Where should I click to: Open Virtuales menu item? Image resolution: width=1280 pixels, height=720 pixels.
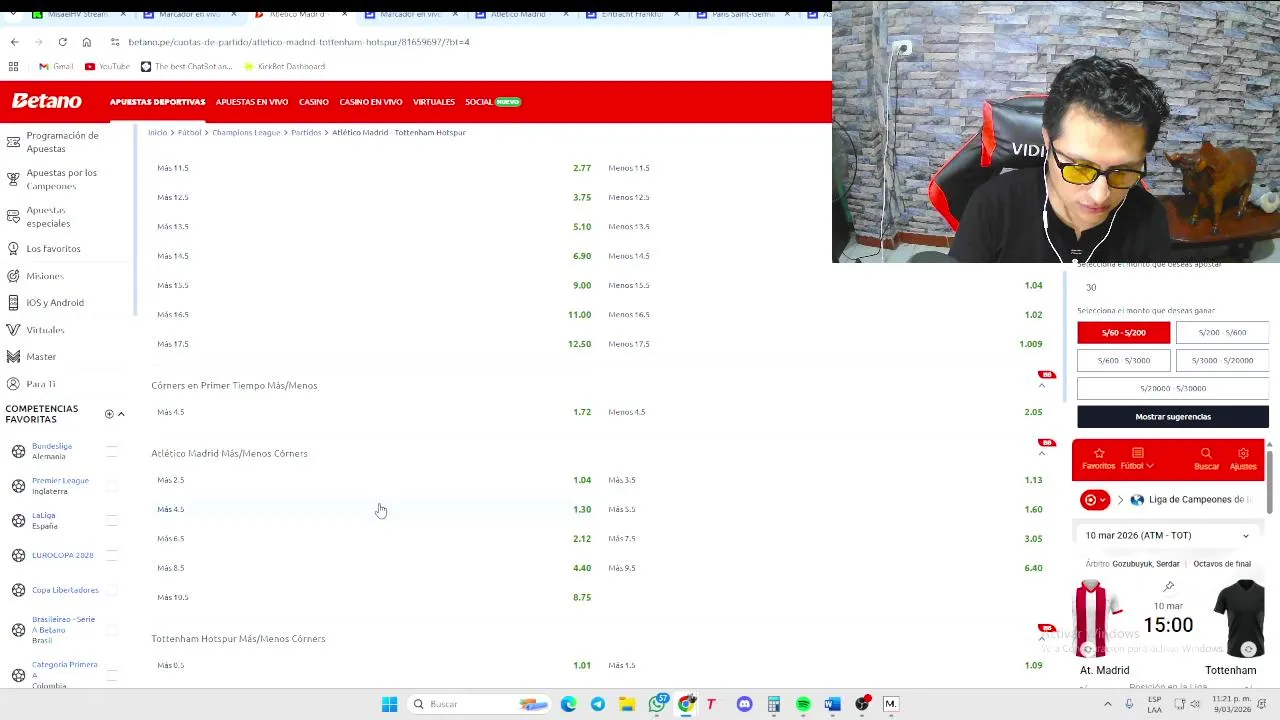pyautogui.click(x=434, y=102)
